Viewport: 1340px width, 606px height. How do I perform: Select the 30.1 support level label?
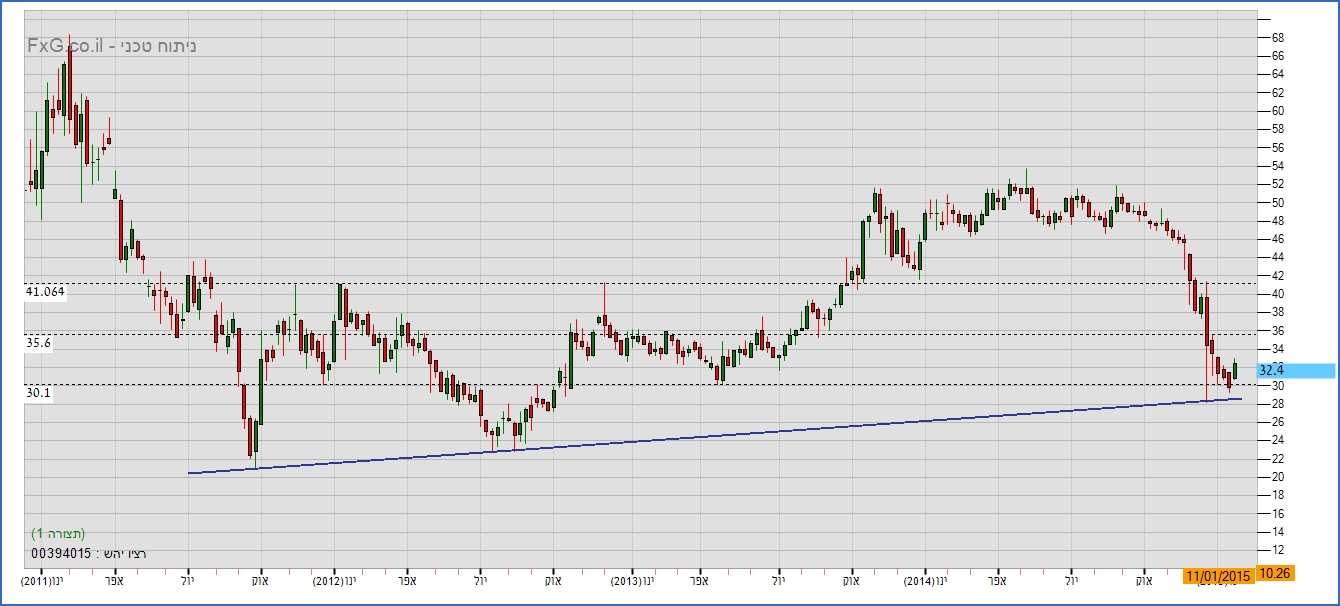pyautogui.click(x=39, y=394)
